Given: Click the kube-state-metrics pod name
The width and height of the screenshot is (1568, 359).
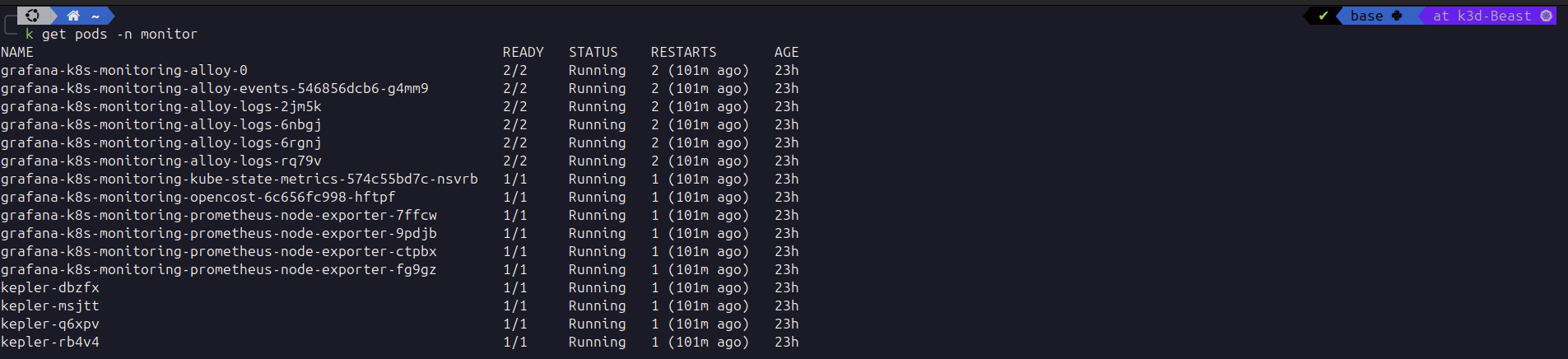Looking at the screenshot, I should [x=239, y=179].
